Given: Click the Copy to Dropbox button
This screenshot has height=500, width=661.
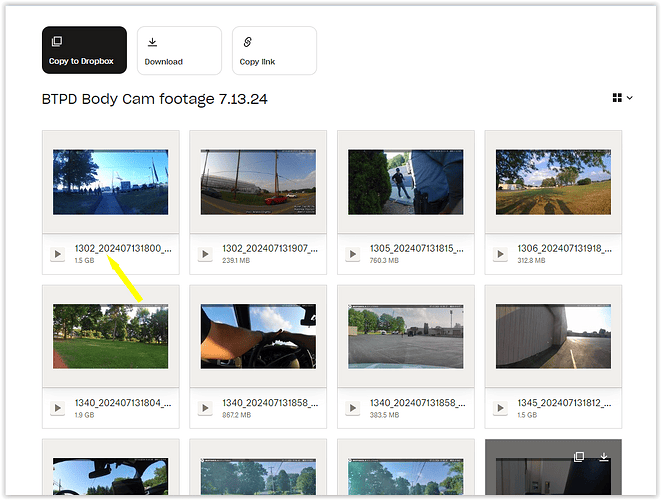Looking at the screenshot, I should 84,50.
